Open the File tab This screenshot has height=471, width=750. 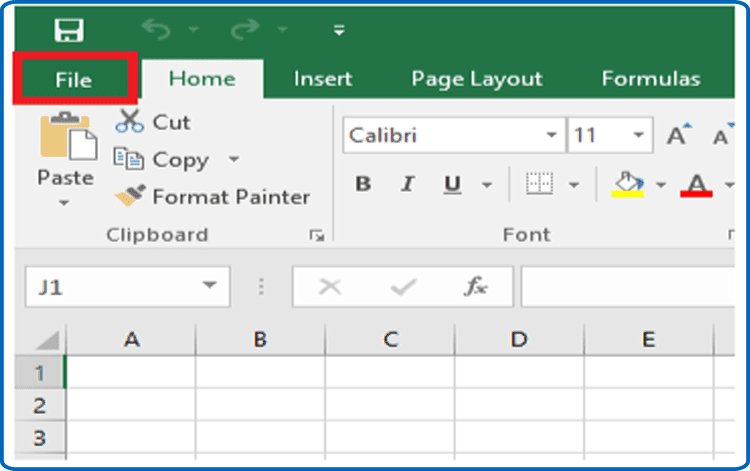pyautogui.click(x=73, y=80)
